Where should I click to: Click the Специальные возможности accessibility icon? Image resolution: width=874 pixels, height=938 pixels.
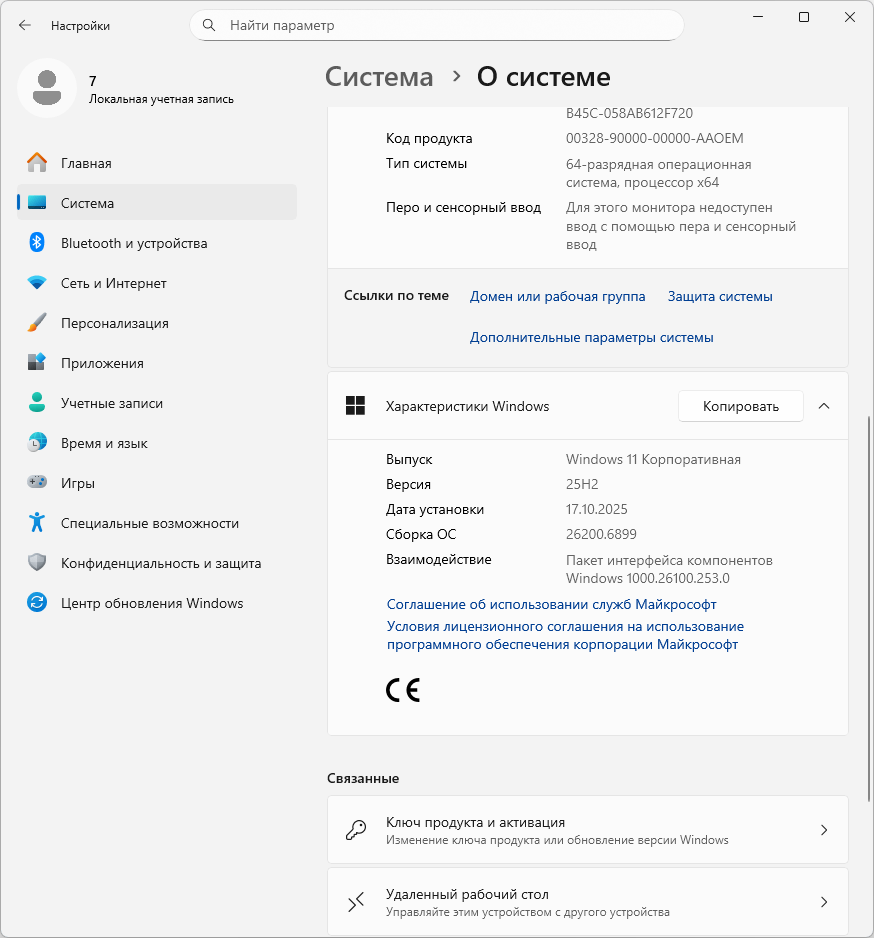pos(37,523)
